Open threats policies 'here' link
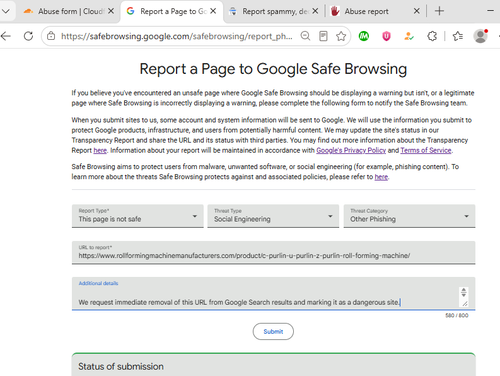The height and width of the screenshot is (376, 500). [x=381, y=177]
